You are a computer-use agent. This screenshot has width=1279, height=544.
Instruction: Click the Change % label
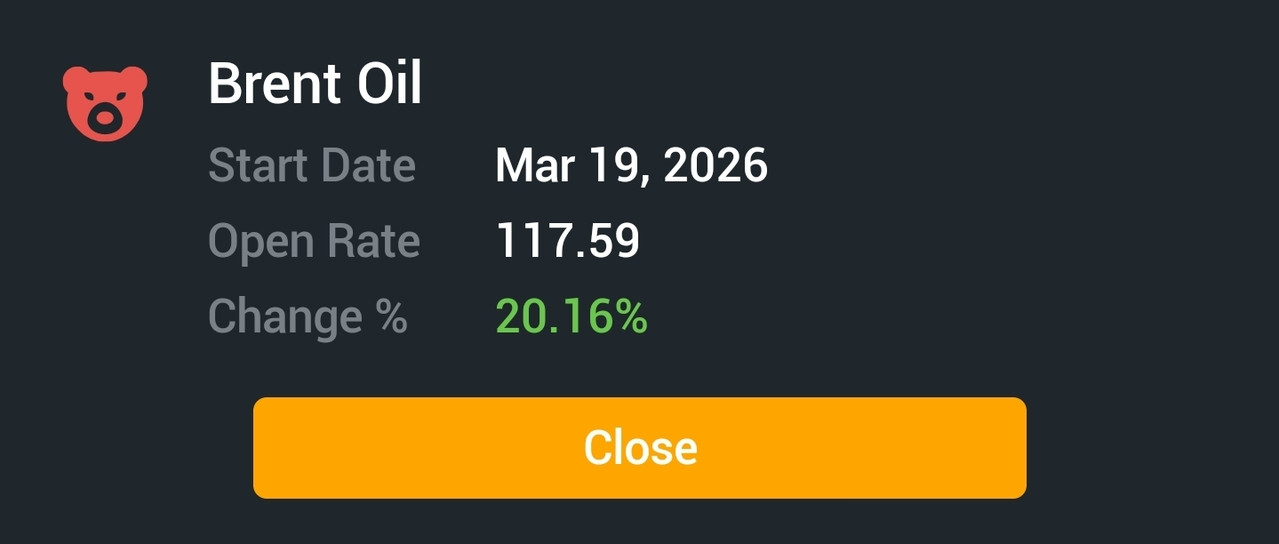pos(308,317)
